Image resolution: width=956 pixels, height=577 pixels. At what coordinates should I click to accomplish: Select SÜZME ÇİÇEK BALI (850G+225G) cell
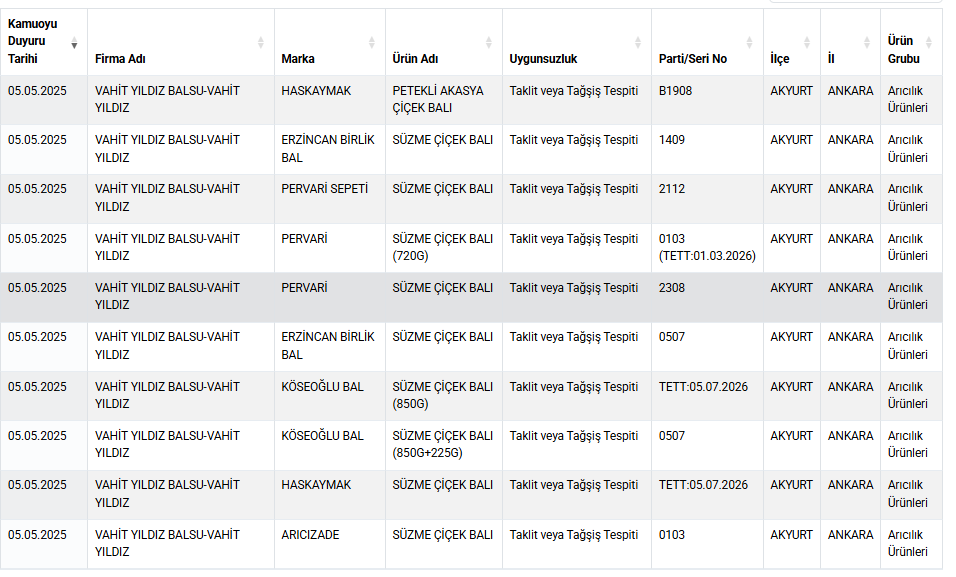point(443,445)
